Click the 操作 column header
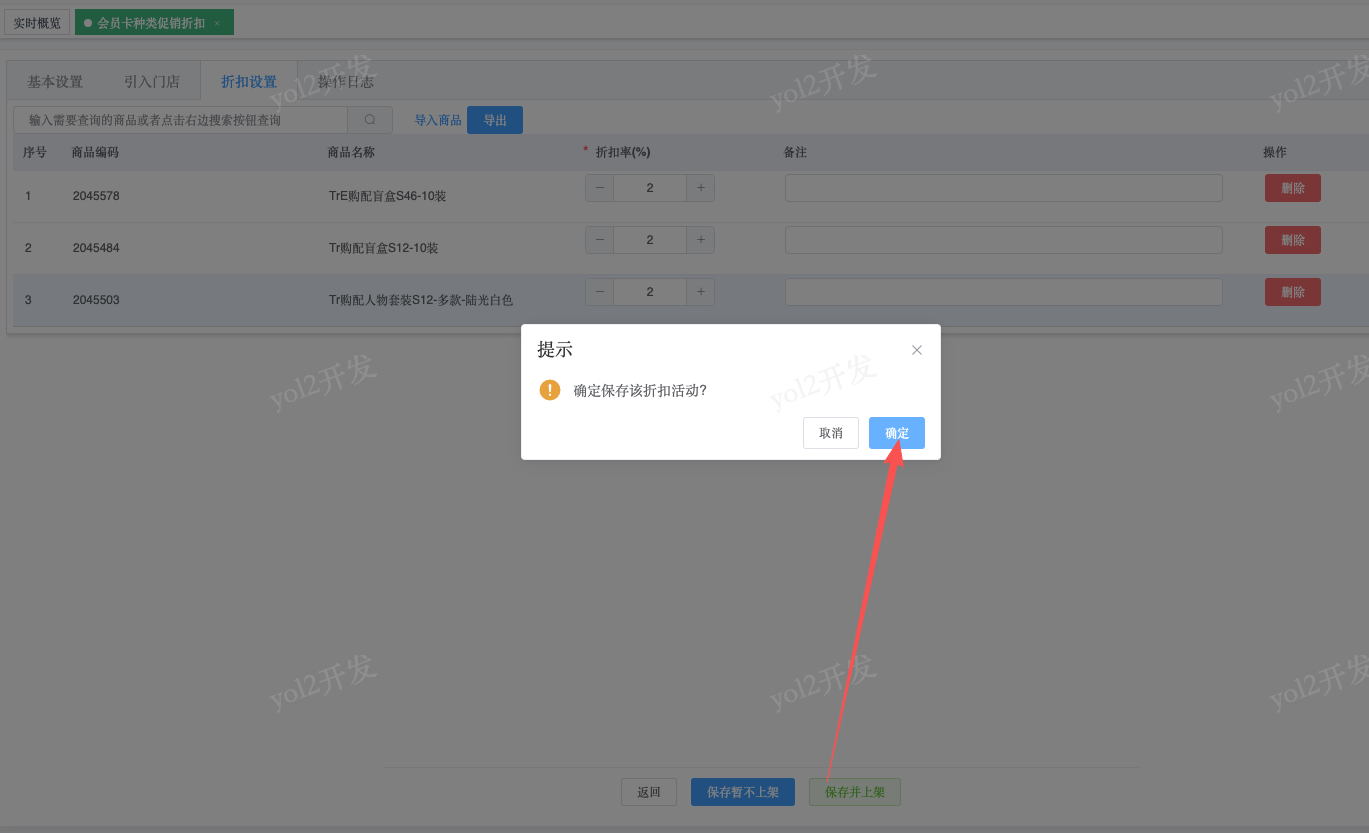 click(1275, 152)
